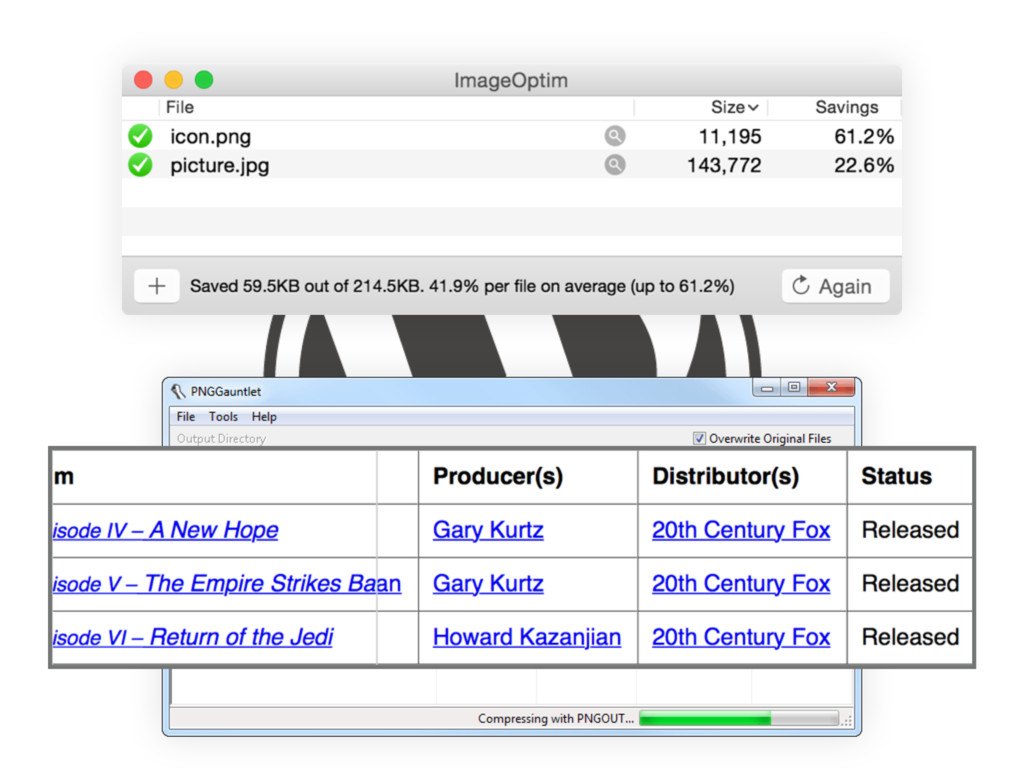Viewport: 1024px width, 768px height.
Task: Click the green checkmark beside picture.jpg
Action: coord(140,165)
